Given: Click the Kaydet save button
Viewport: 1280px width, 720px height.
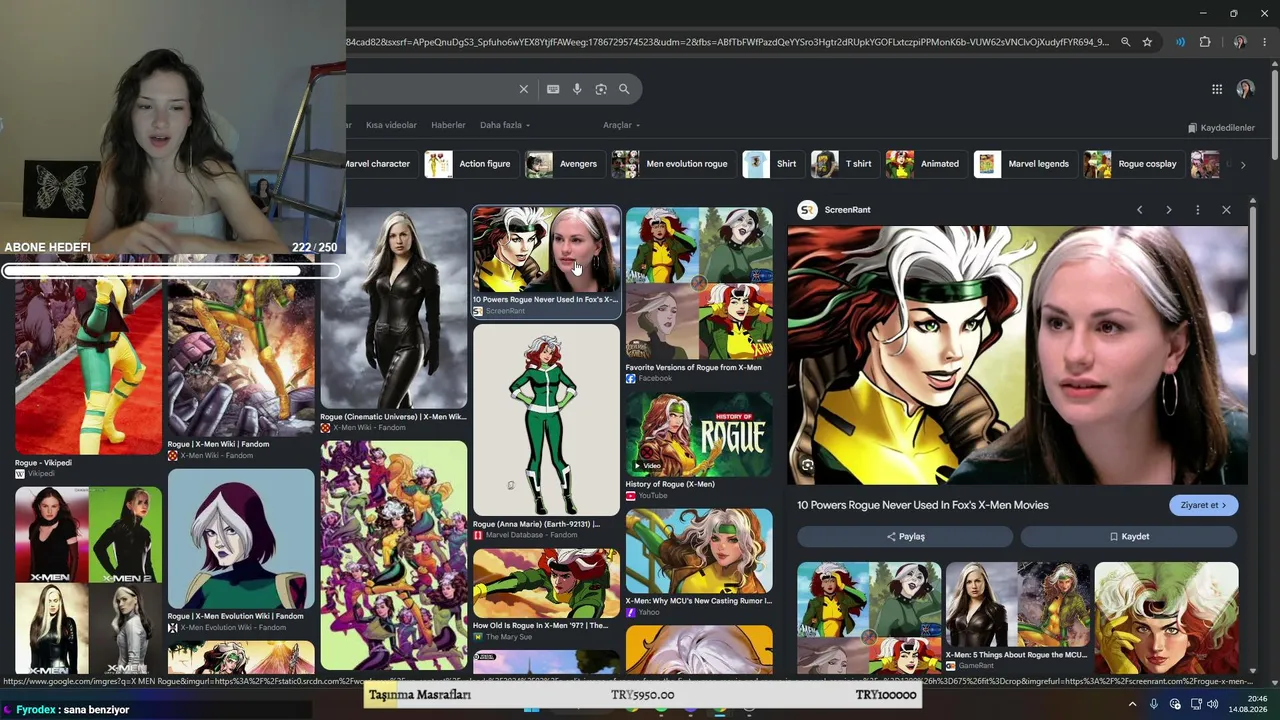Looking at the screenshot, I should tap(1129, 537).
